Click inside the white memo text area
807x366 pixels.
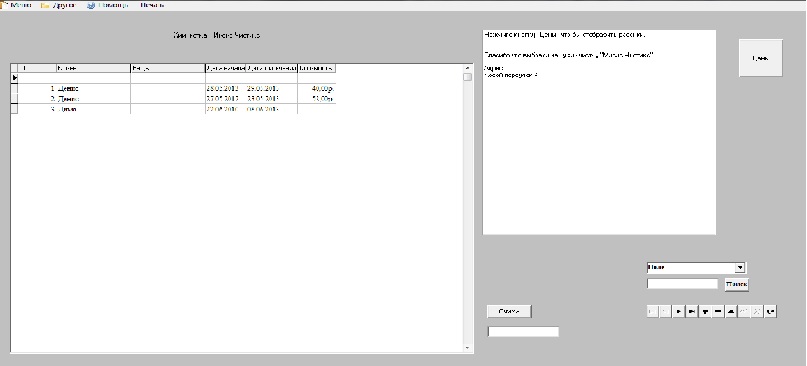(x=599, y=132)
